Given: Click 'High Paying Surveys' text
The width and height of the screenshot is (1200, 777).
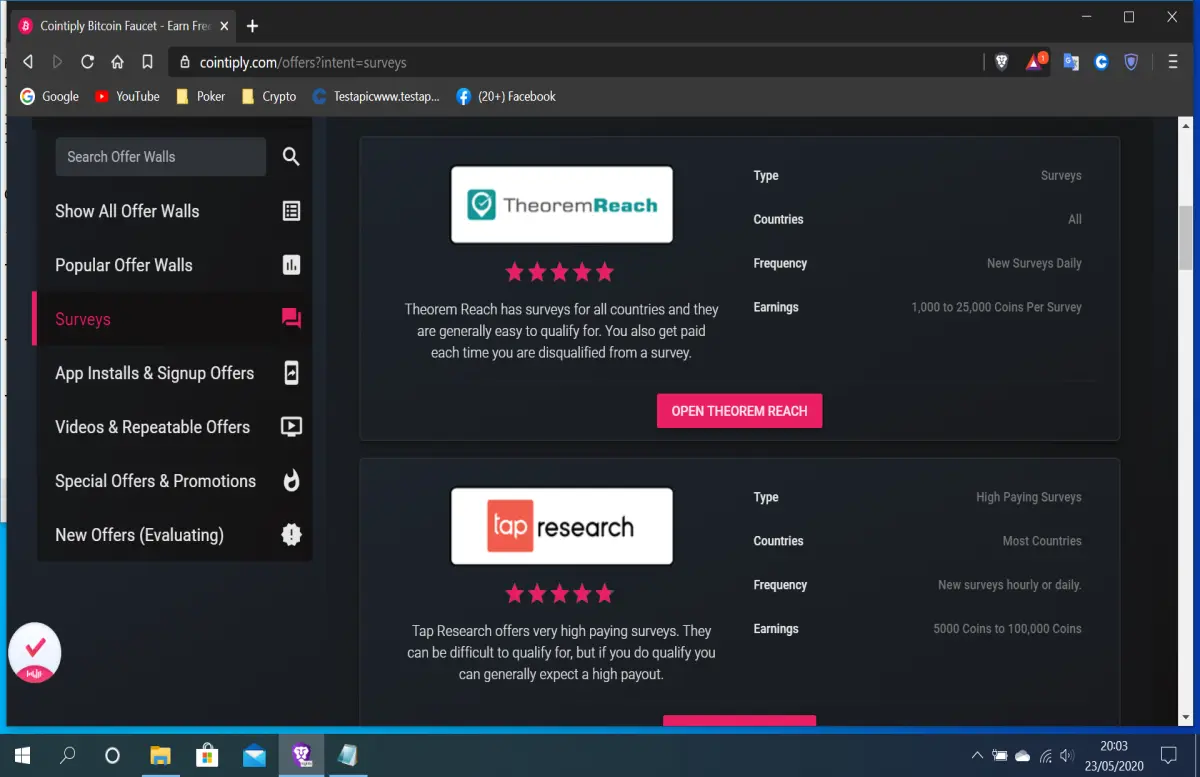Looking at the screenshot, I should (1029, 497).
